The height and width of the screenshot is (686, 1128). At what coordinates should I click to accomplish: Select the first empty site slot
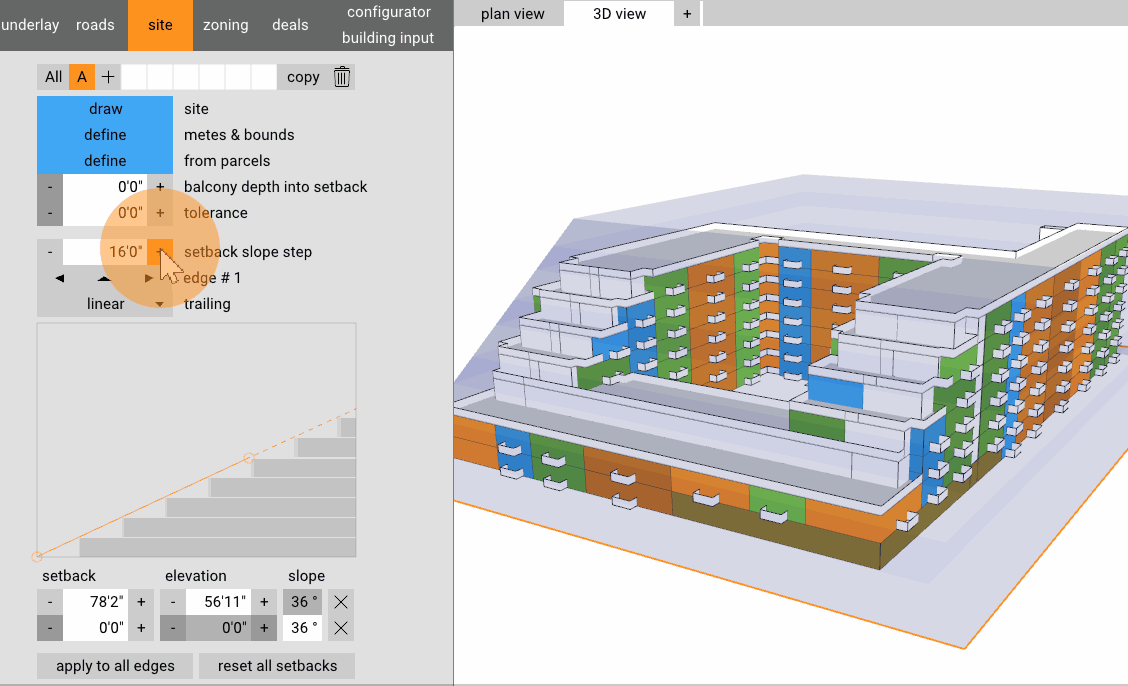click(x=134, y=77)
